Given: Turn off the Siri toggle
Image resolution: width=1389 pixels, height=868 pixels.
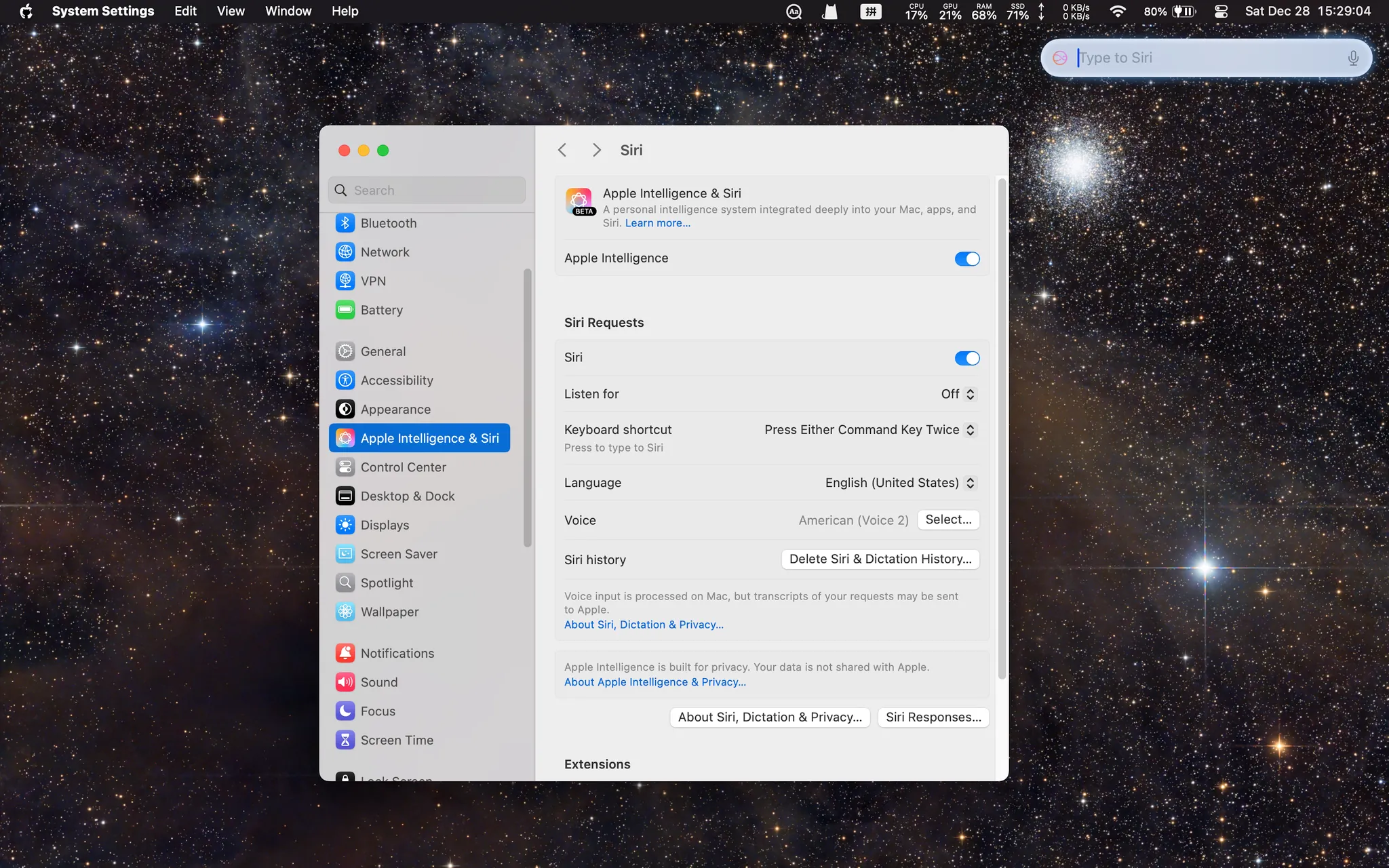Looking at the screenshot, I should (966, 358).
